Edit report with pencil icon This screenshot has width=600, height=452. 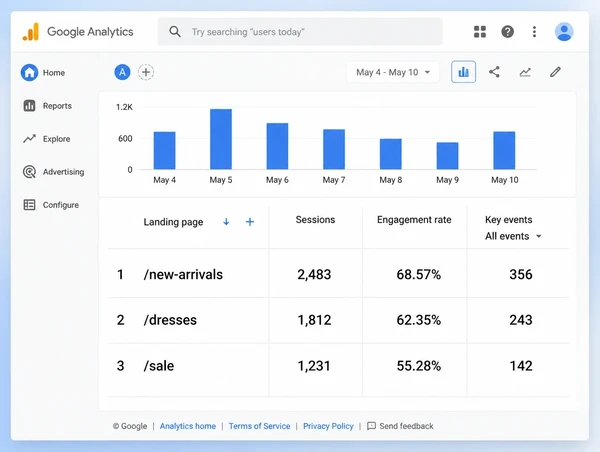pos(555,72)
